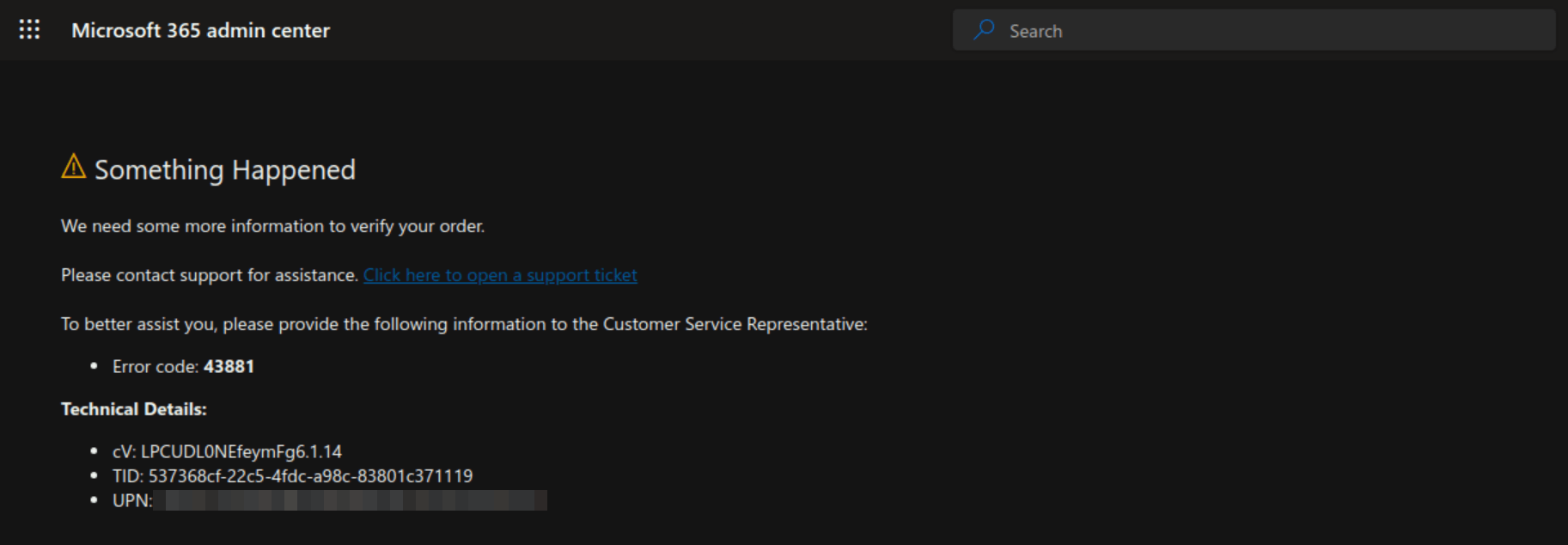Click here to open a support ticket
The image size is (1568, 545).
500,275
